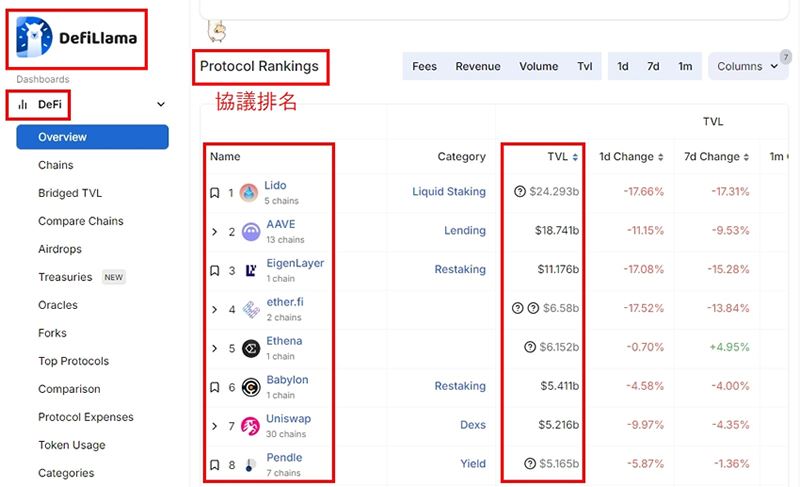The image size is (800, 487).
Task: Open the Lending category link
Action: pos(465,230)
